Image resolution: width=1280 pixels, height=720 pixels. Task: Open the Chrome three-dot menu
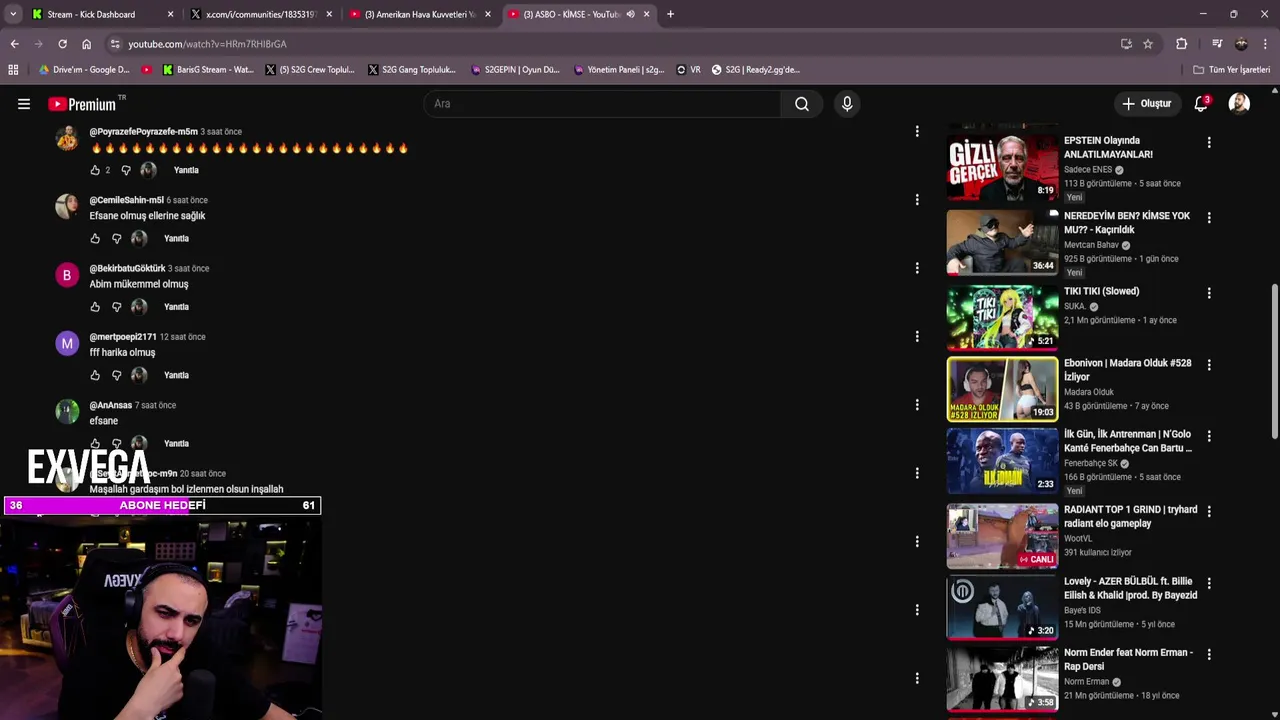point(1266,44)
